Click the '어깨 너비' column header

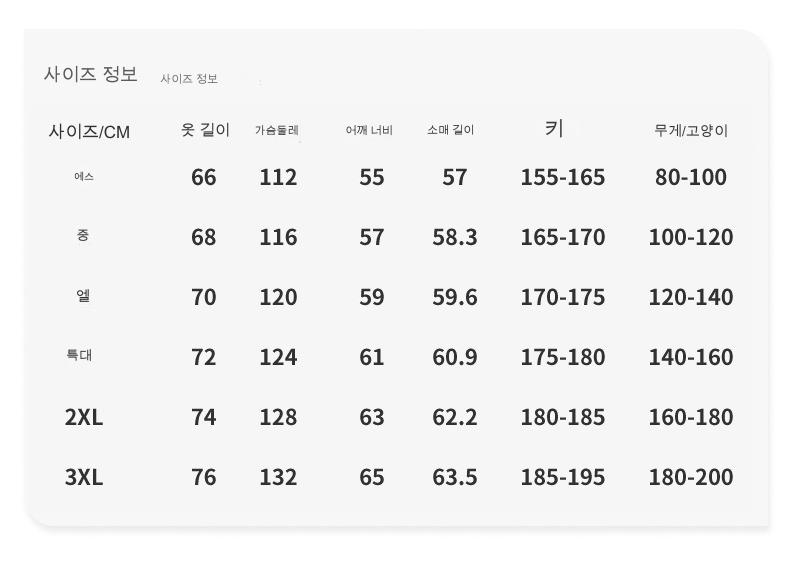(x=369, y=130)
